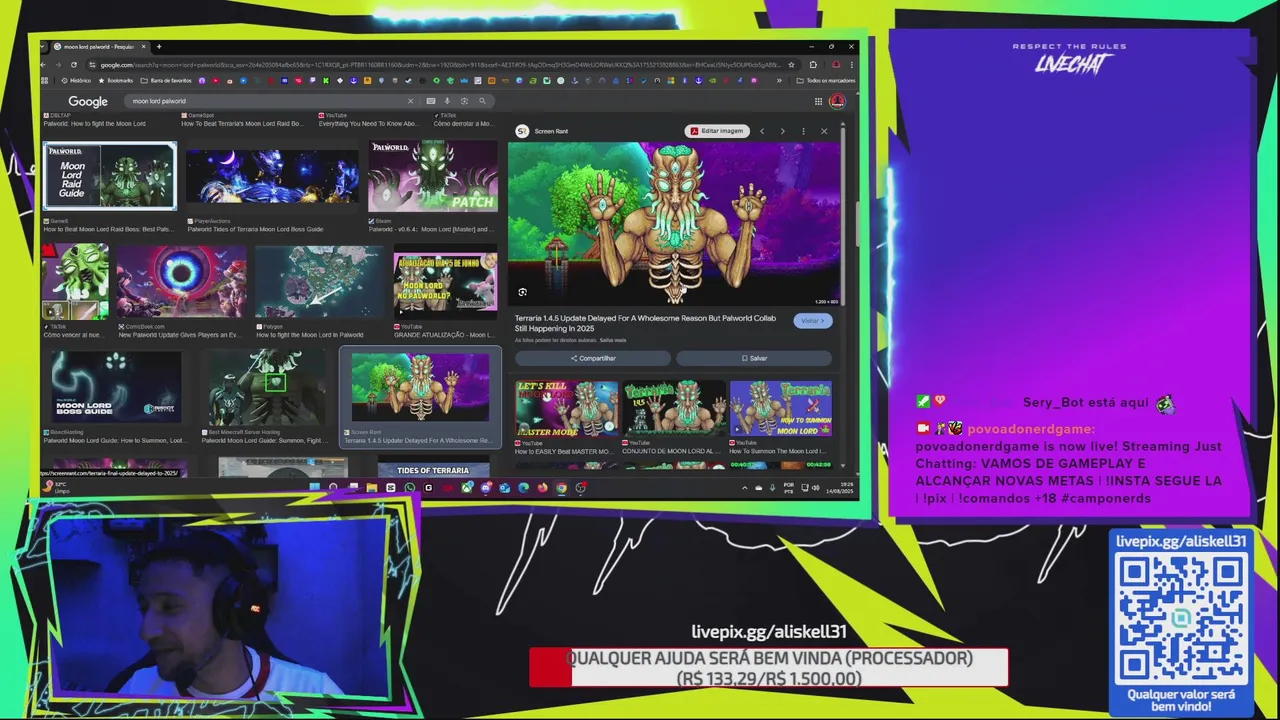Open Bookmarks bar item
This screenshot has width=1280, height=720.
(x=116, y=80)
